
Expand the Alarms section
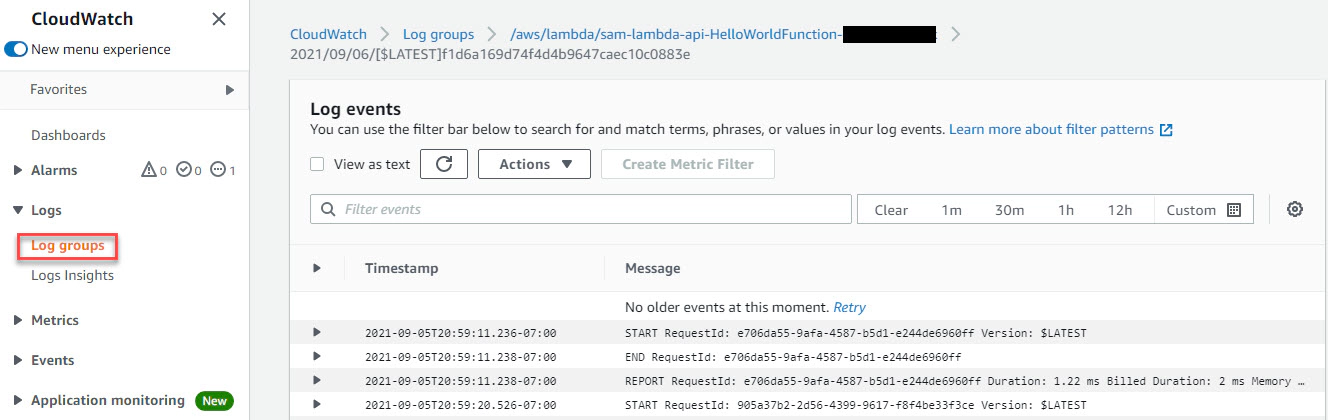17,170
